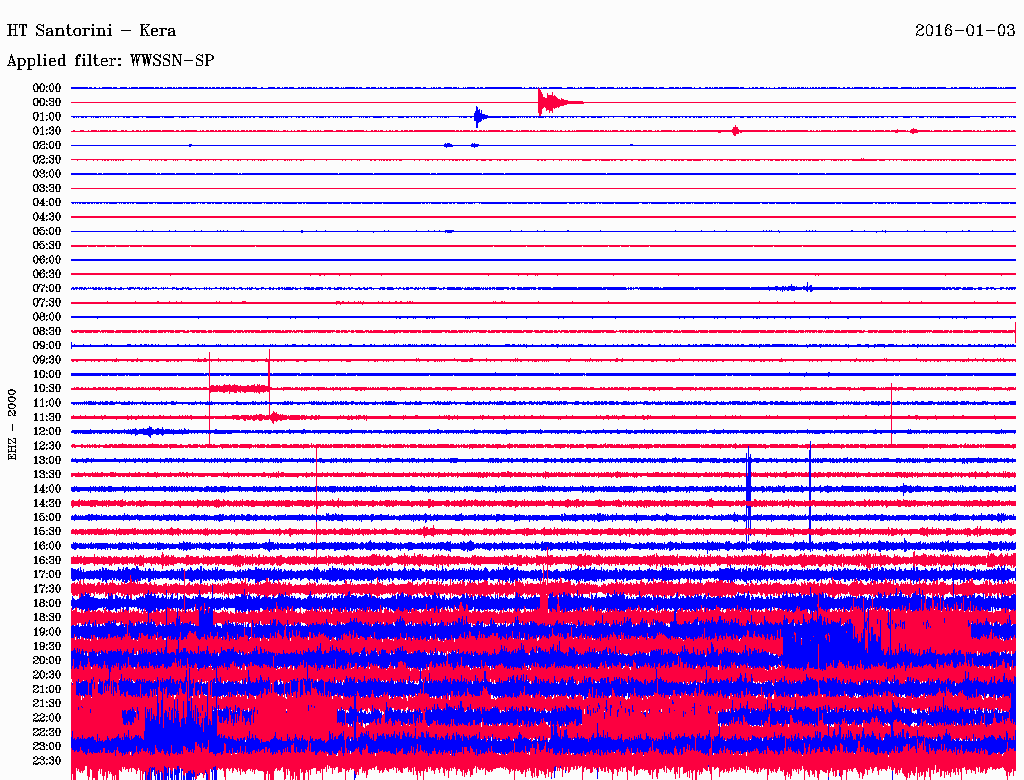The image size is (1024, 780).
Task: Click the 19:00 time label
Action: [47, 632]
